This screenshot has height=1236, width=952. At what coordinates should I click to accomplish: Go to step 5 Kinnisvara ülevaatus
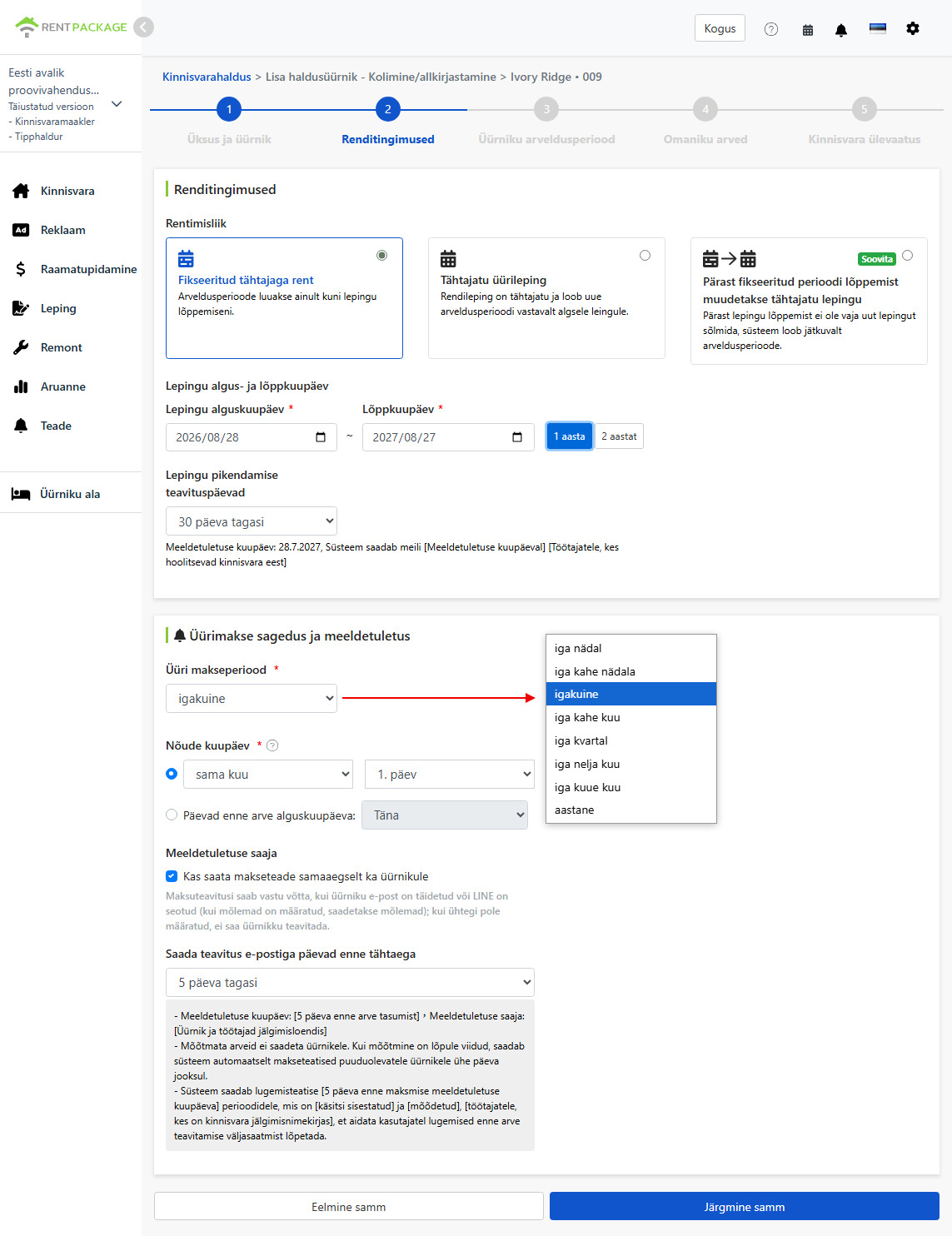click(865, 109)
